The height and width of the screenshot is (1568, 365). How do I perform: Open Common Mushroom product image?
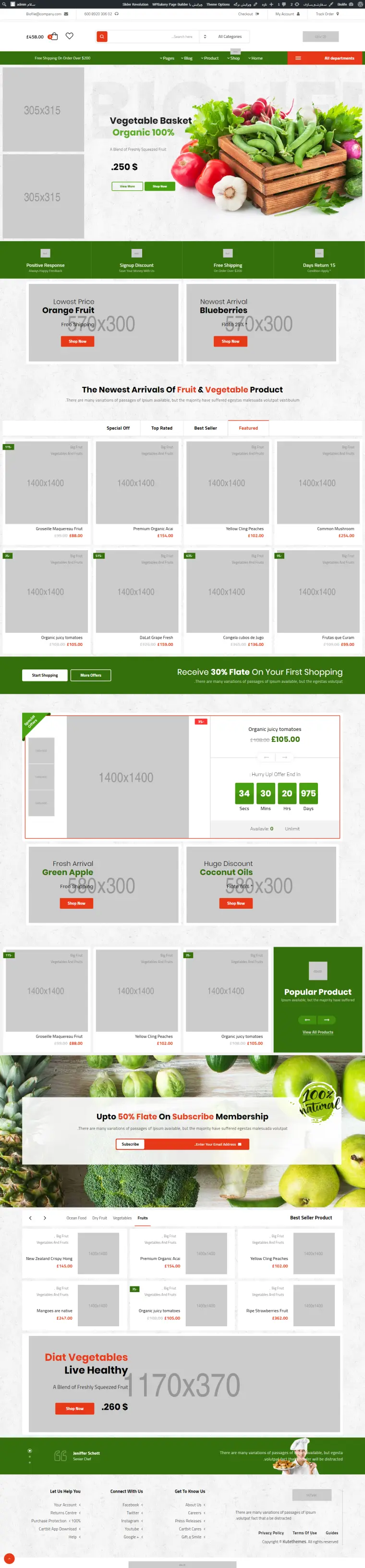[x=318, y=482]
